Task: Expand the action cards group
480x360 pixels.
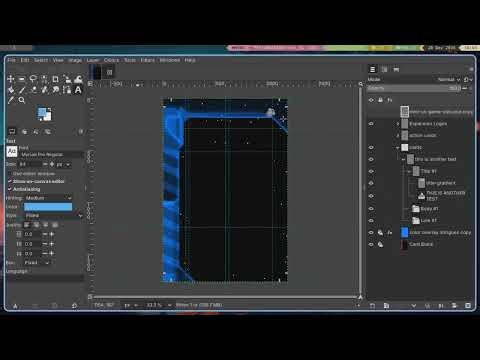Action: 397,136
